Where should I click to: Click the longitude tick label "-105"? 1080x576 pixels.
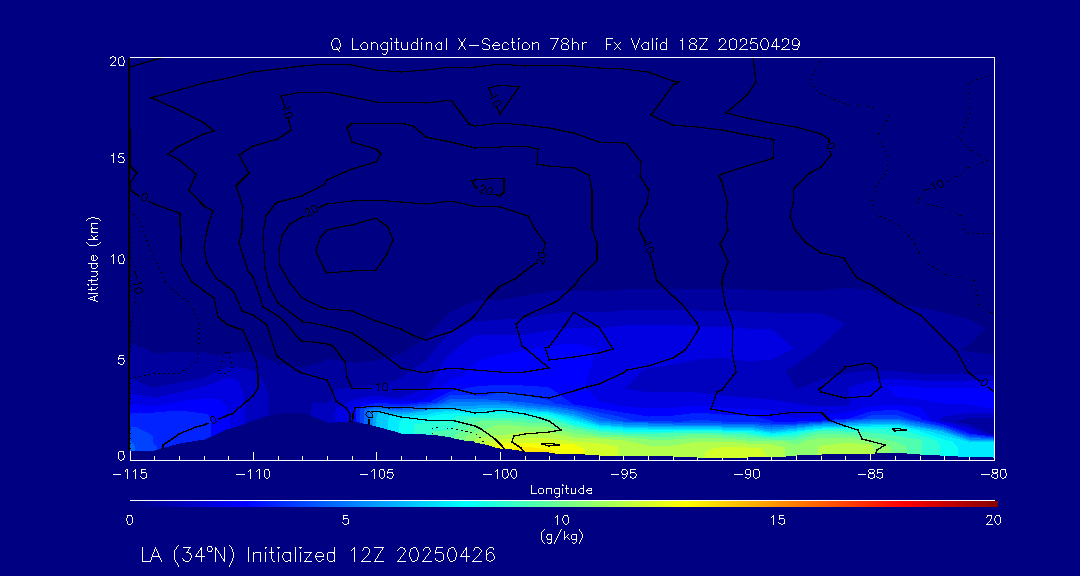pyautogui.click(x=376, y=475)
